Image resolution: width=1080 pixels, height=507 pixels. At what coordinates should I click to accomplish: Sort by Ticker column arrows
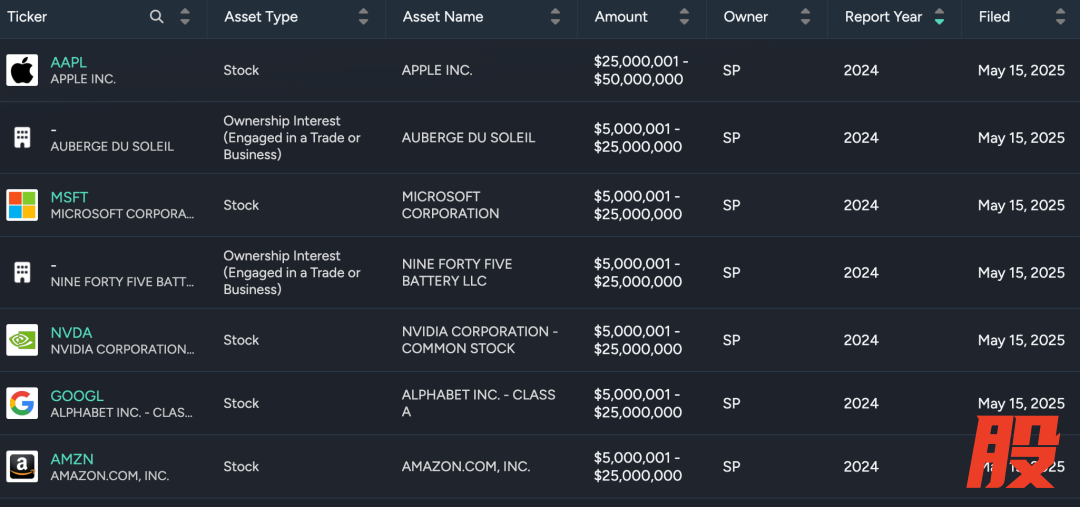click(x=185, y=17)
